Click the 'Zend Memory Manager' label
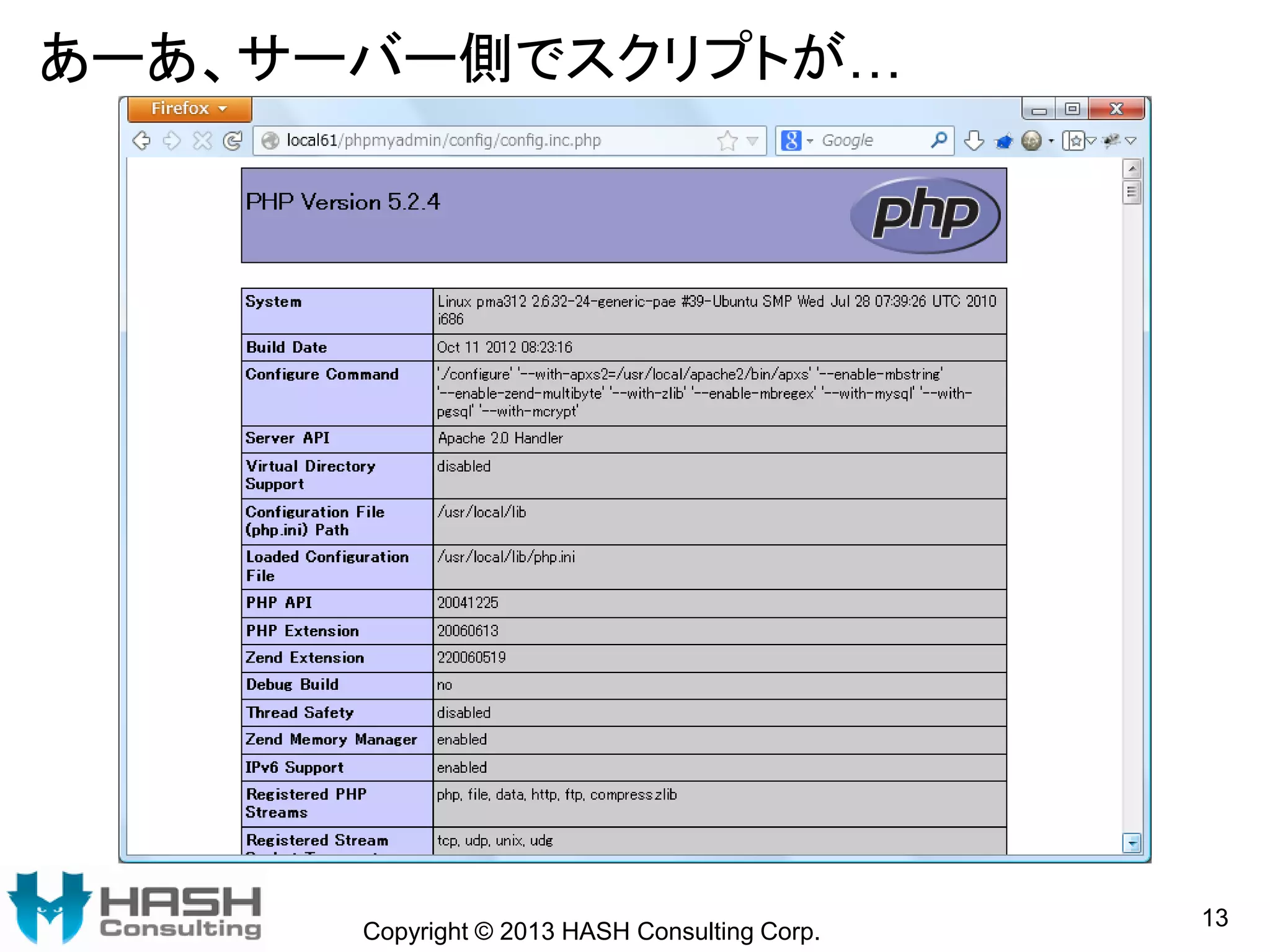The image size is (1270, 952). tap(332, 739)
